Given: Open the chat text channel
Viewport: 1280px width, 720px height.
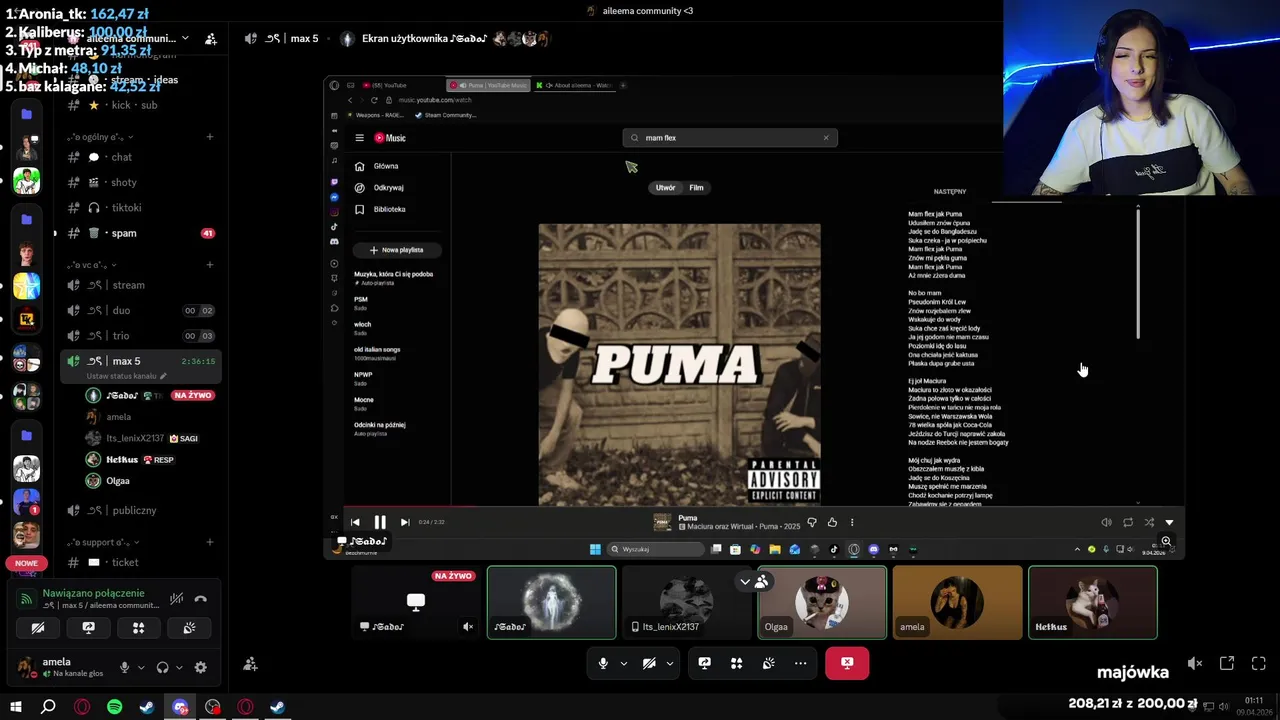Looking at the screenshot, I should coord(141,157).
